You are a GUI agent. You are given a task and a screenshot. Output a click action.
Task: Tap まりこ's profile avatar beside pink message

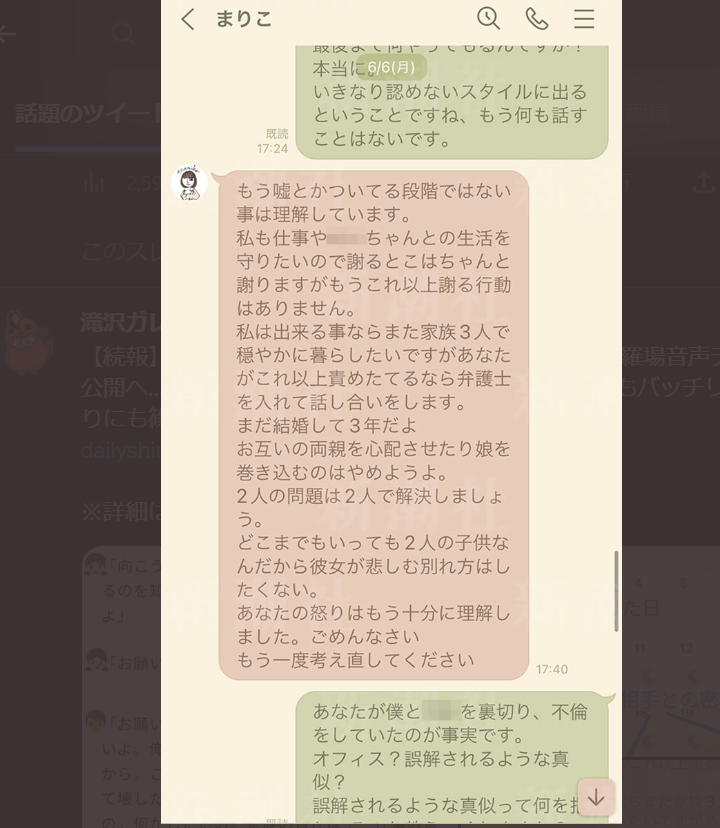(189, 183)
